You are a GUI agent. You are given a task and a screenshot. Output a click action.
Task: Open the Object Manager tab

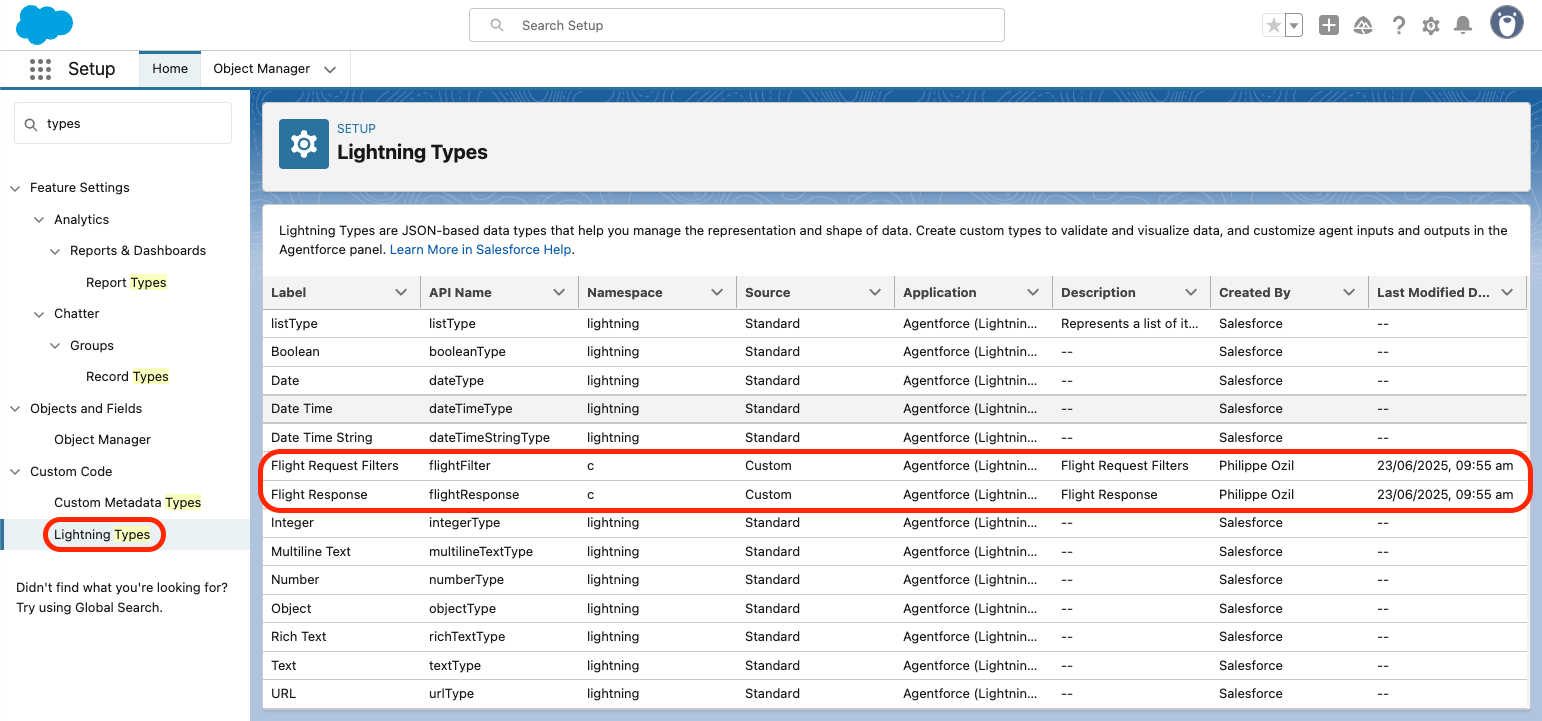[262, 69]
